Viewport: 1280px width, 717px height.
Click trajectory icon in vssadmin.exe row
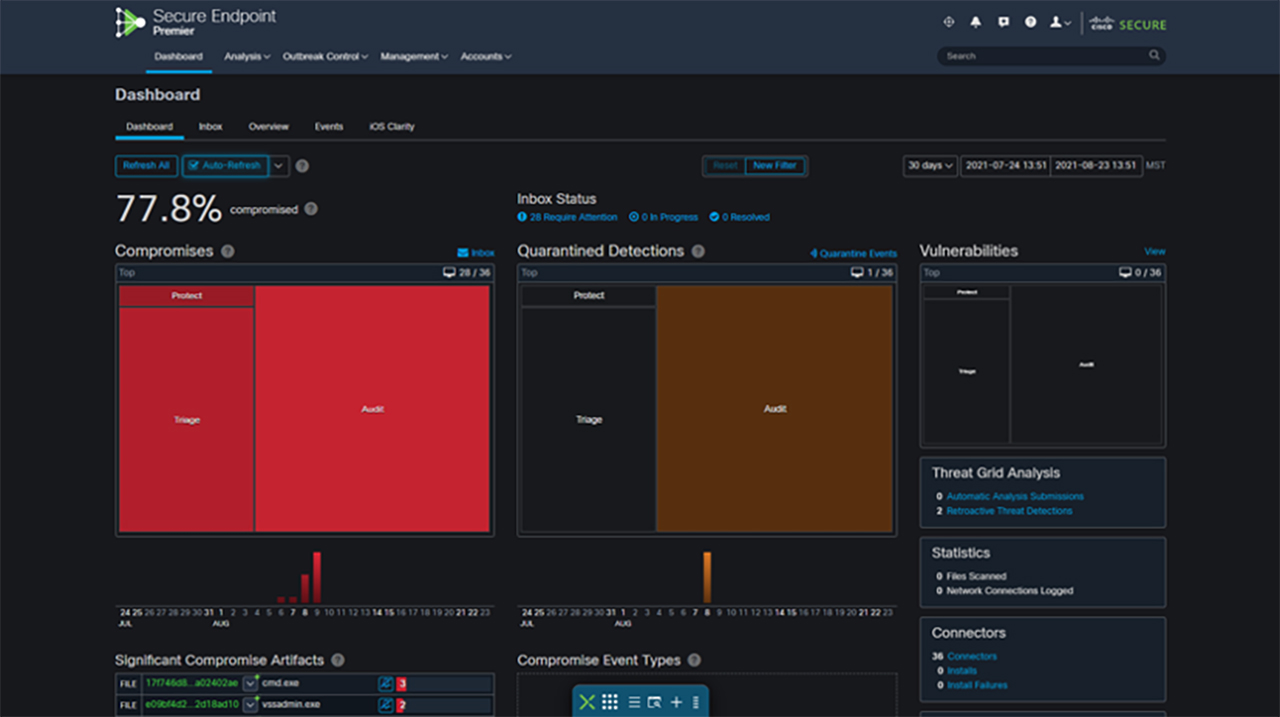386,705
